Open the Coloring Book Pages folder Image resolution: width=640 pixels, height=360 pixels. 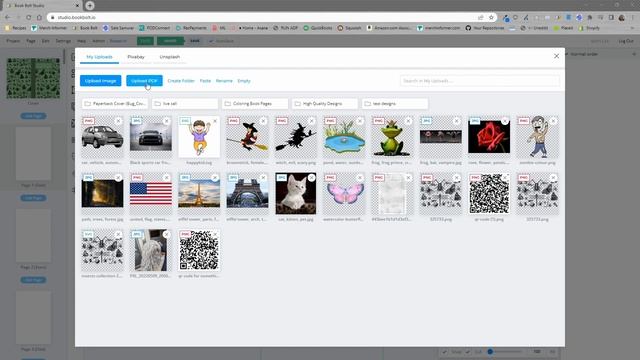pyautogui.click(x=255, y=104)
